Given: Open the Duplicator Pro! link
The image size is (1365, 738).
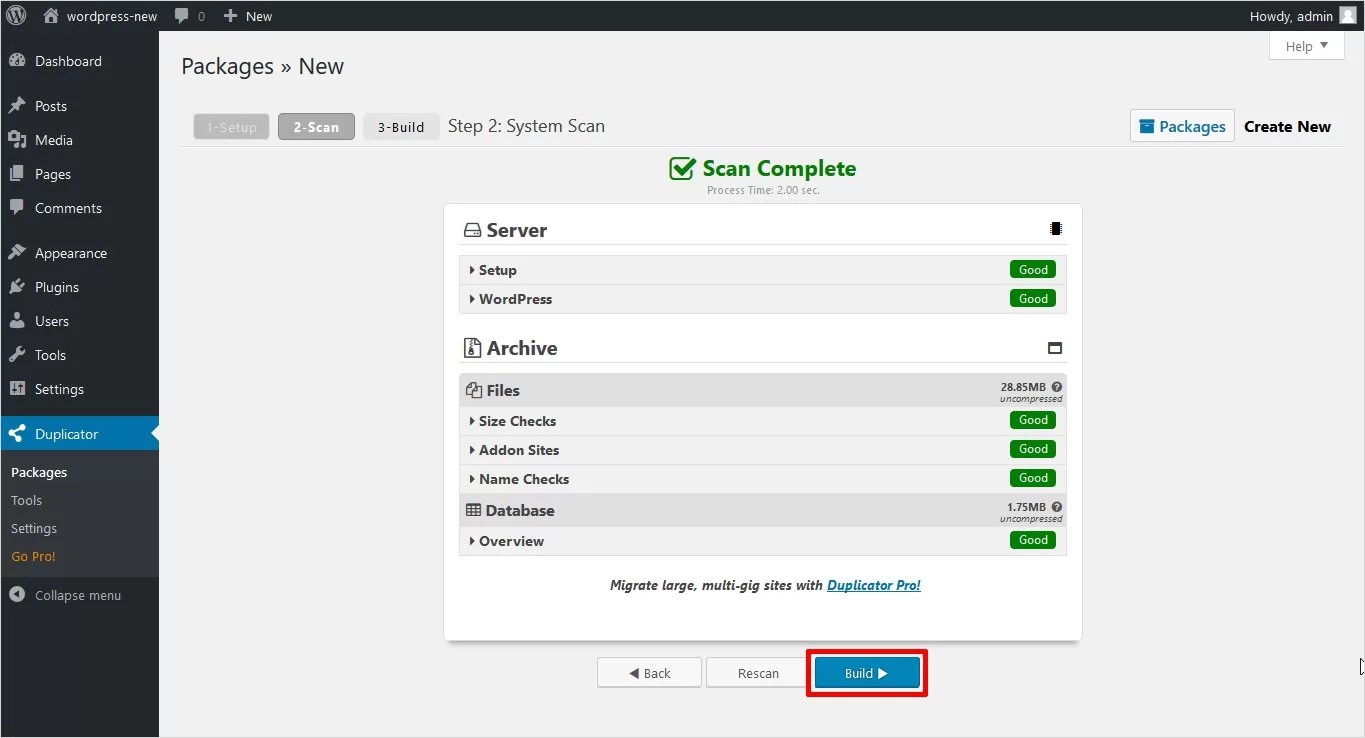Looking at the screenshot, I should coord(873,585).
